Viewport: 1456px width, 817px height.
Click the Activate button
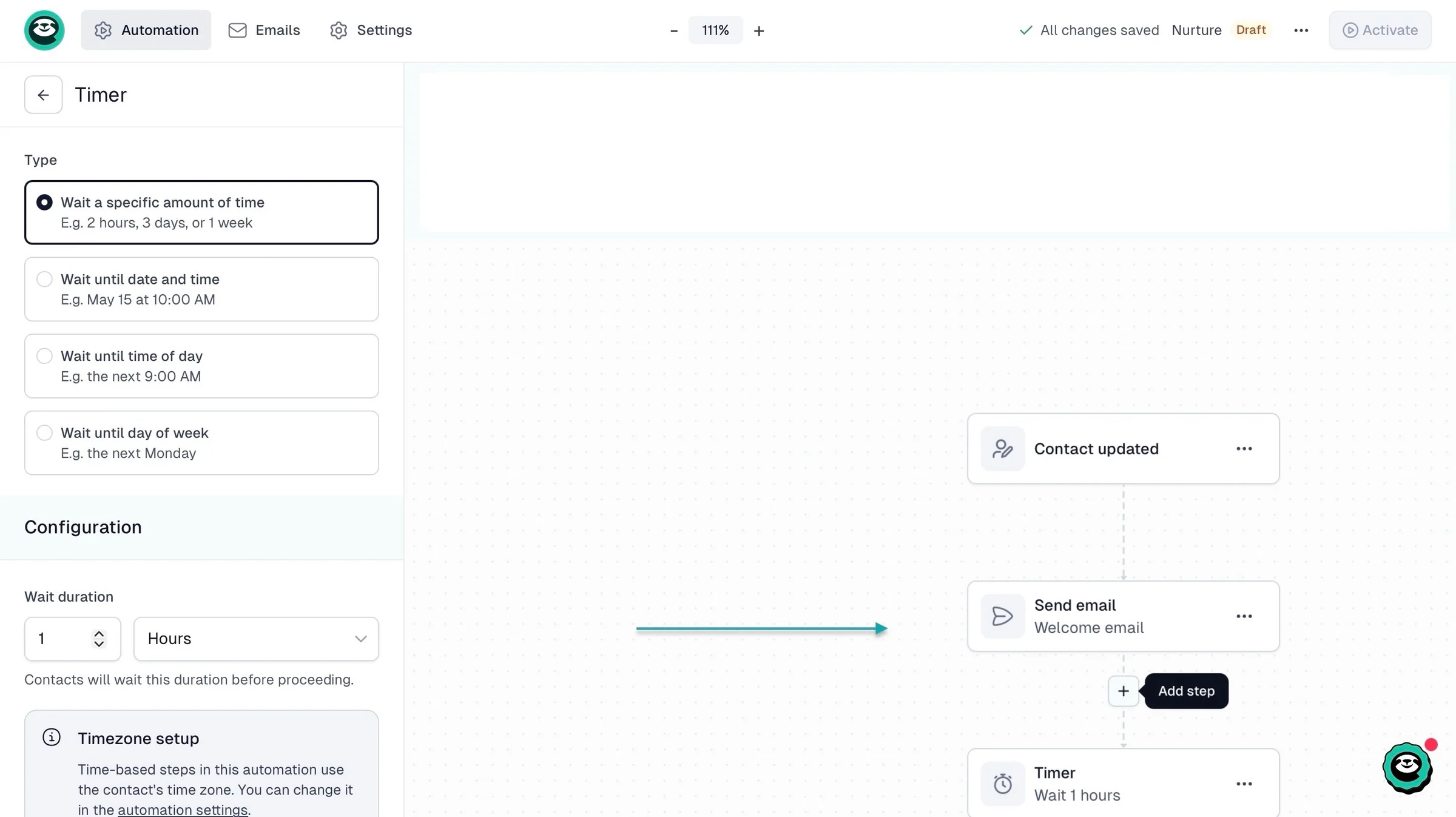tap(1380, 30)
